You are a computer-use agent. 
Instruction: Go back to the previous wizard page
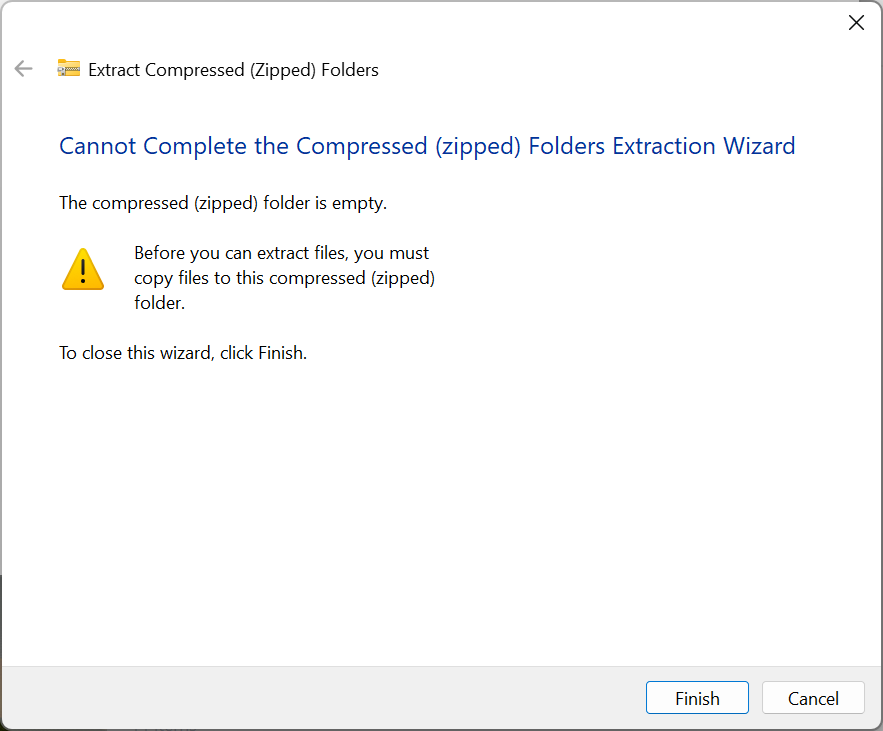[24, 69]
